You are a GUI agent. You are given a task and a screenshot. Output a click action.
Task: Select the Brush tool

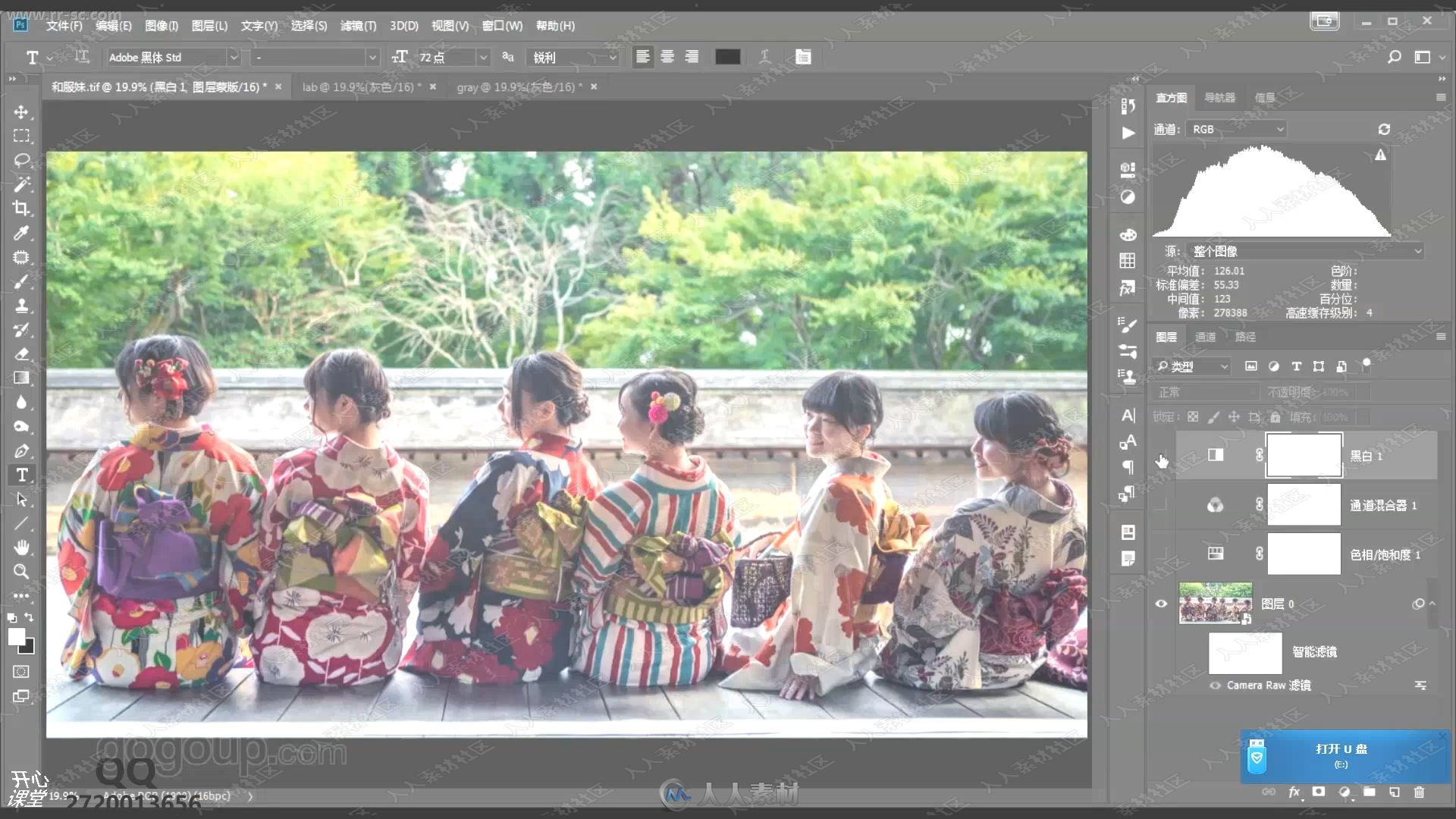tap(21, 282)
